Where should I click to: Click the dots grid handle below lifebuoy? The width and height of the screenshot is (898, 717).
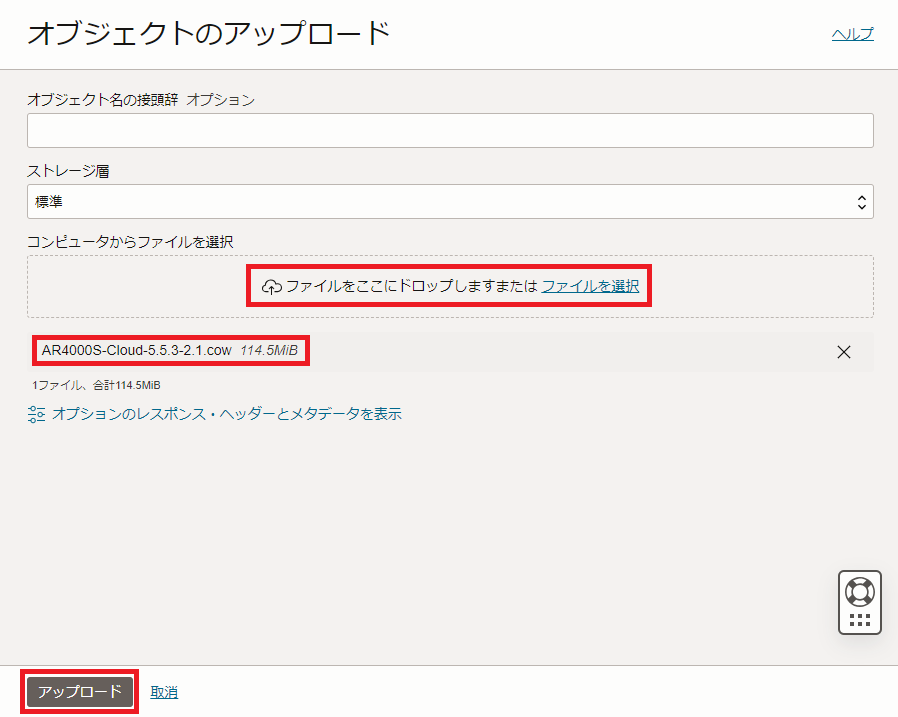859,620
